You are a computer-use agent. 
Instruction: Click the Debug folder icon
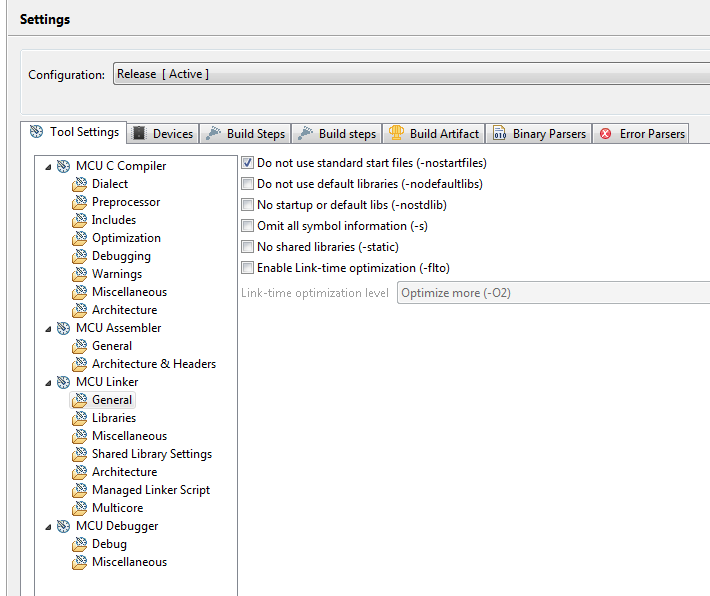[80, 544]
